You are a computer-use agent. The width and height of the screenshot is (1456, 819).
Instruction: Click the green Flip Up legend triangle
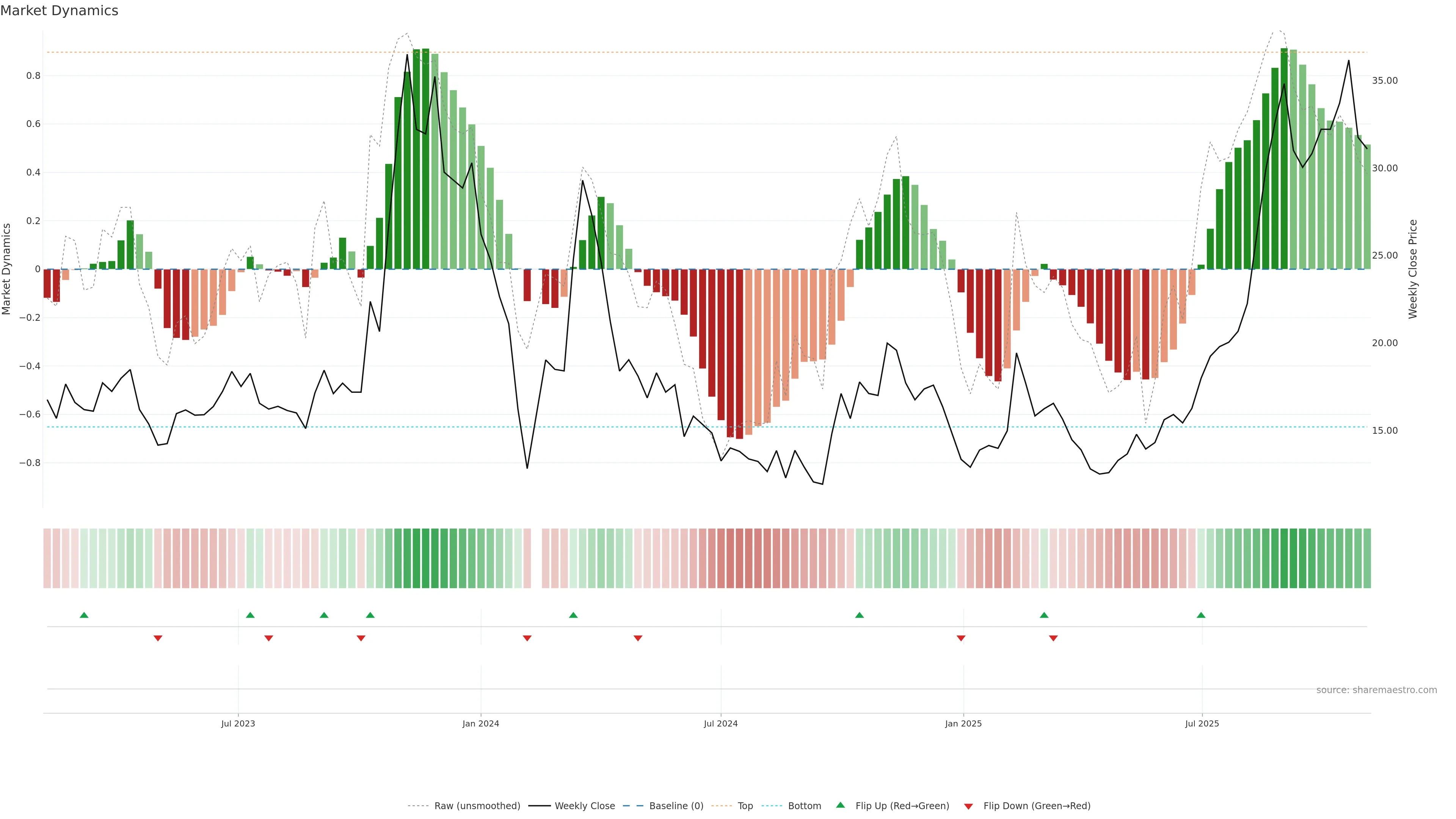[x=841, y=805]
